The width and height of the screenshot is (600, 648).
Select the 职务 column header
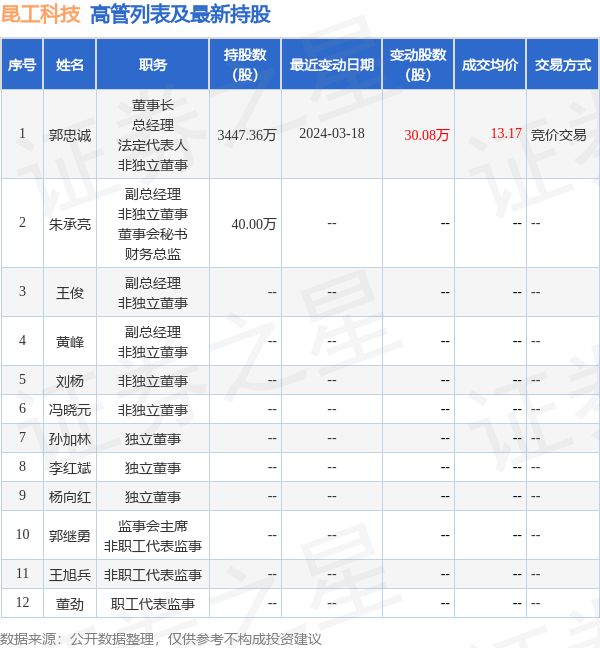(x=153, y=64)
